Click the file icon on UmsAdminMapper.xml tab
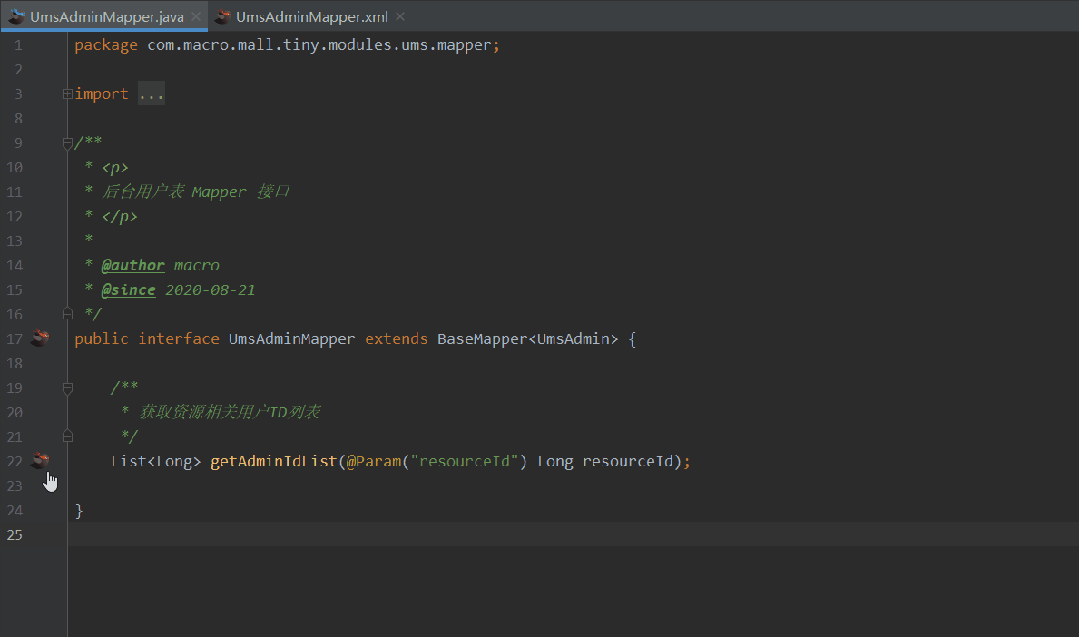1079x637 pixels. tap(222, 16)
